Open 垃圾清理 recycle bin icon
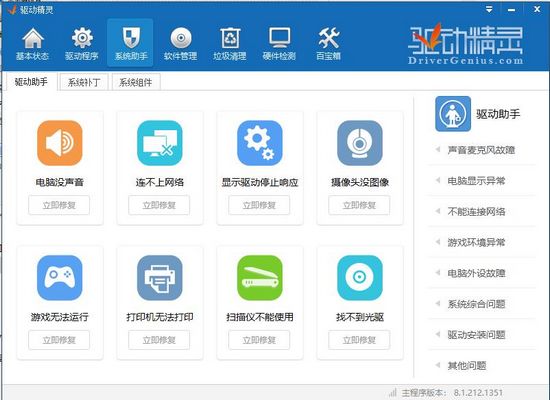550x400 pixels. [230, 38]
